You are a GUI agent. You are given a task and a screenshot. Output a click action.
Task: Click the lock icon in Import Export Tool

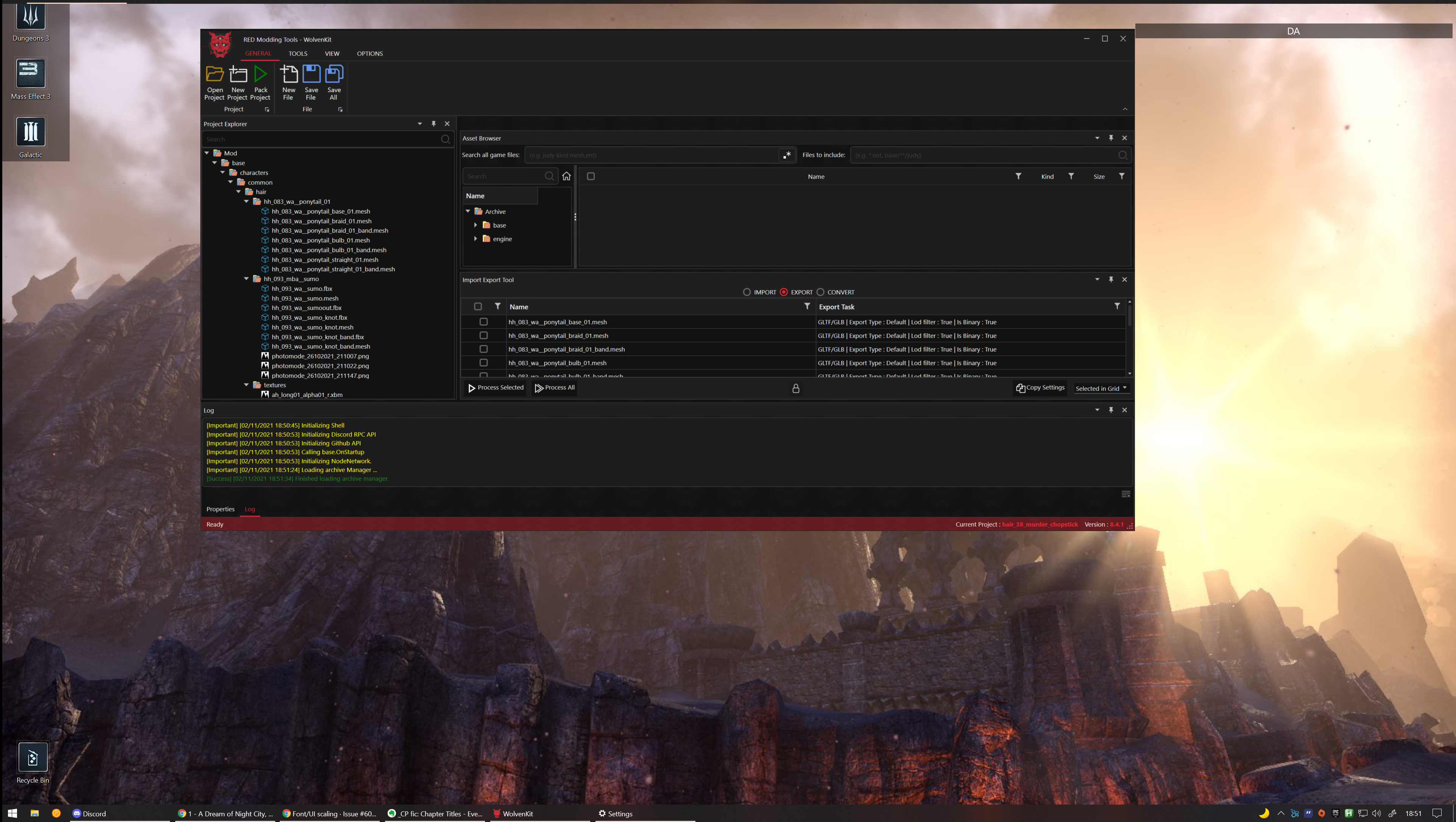[x=796, y=388]
